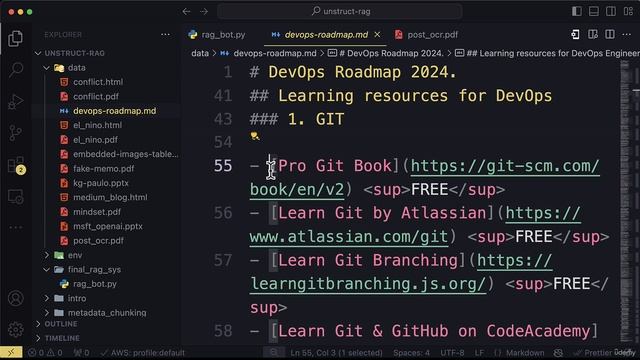Open the Customize Layout icon
Screen dimensions: 640x360
[x=628, y=11]
